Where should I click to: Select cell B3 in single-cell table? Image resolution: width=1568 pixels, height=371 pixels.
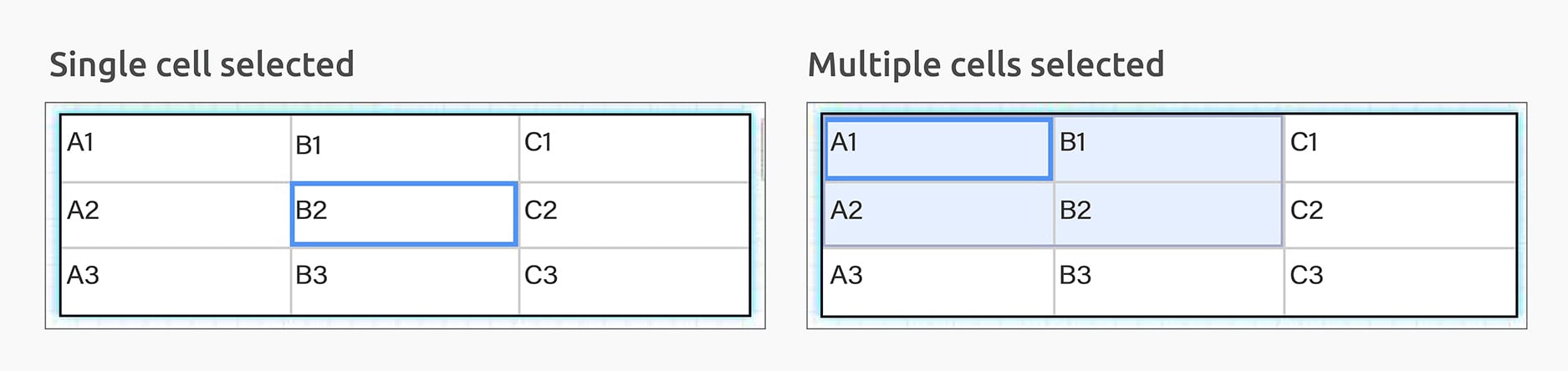[405, 281]
